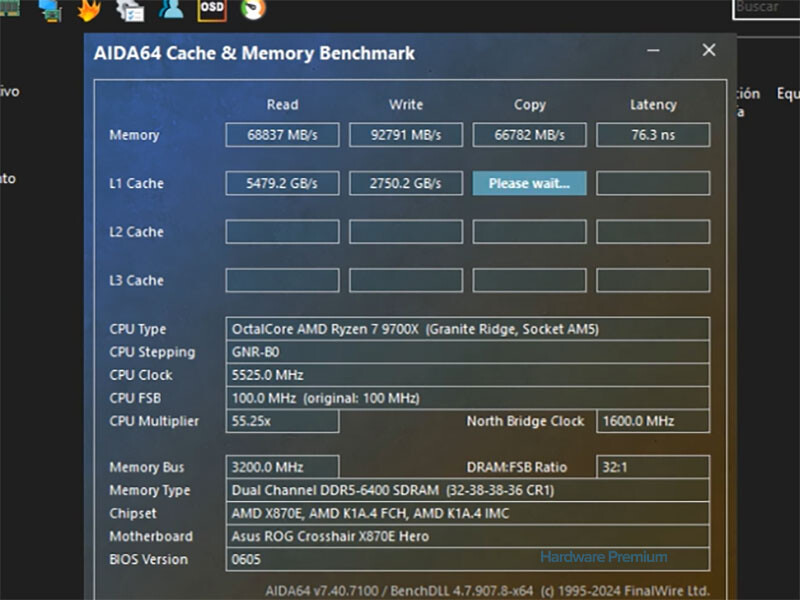Select the CPU Type value 'OctalCore AMD Ryzen 7 9700X'

[x=467, y=329]
